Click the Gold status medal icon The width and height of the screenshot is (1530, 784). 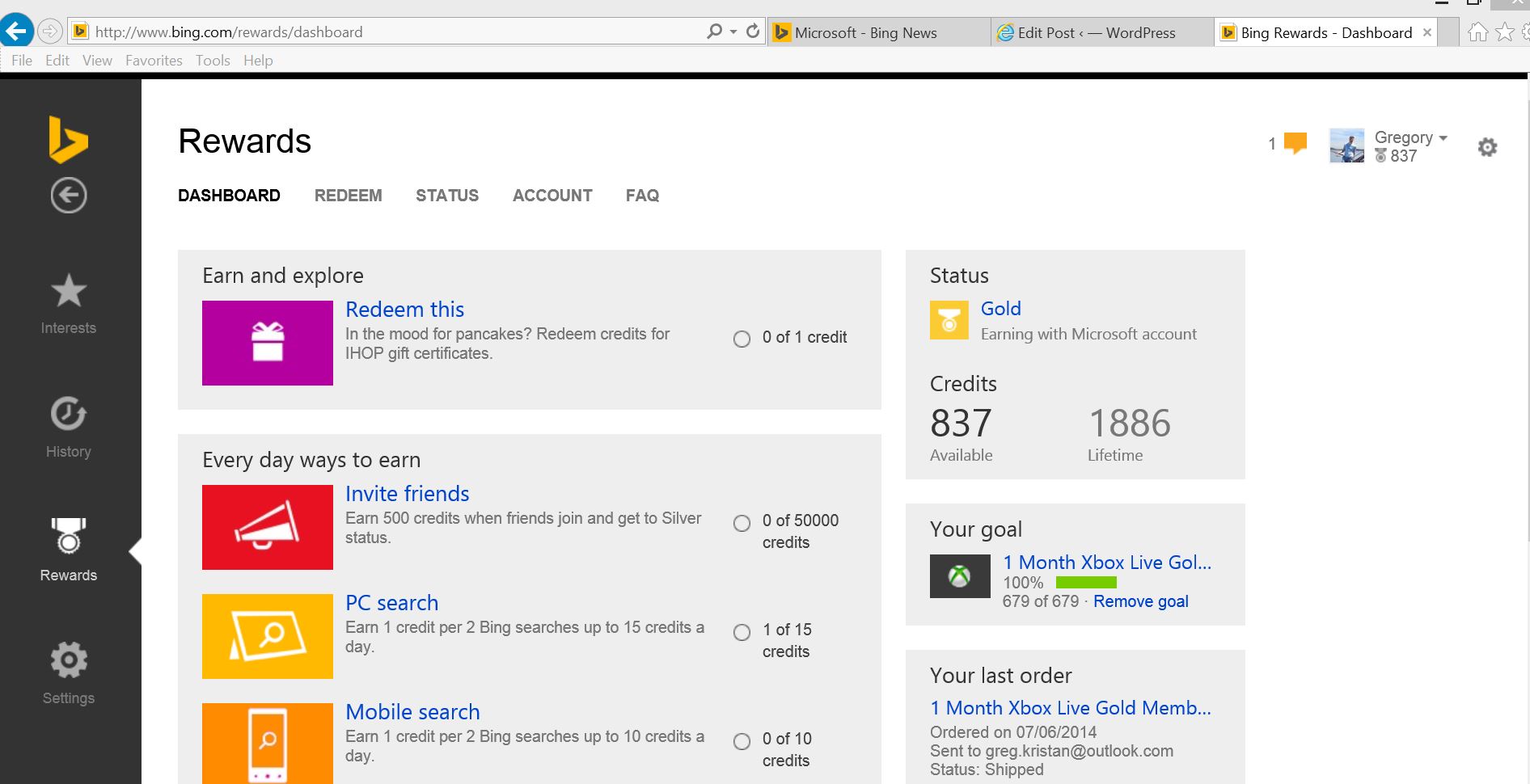(949, 320)
